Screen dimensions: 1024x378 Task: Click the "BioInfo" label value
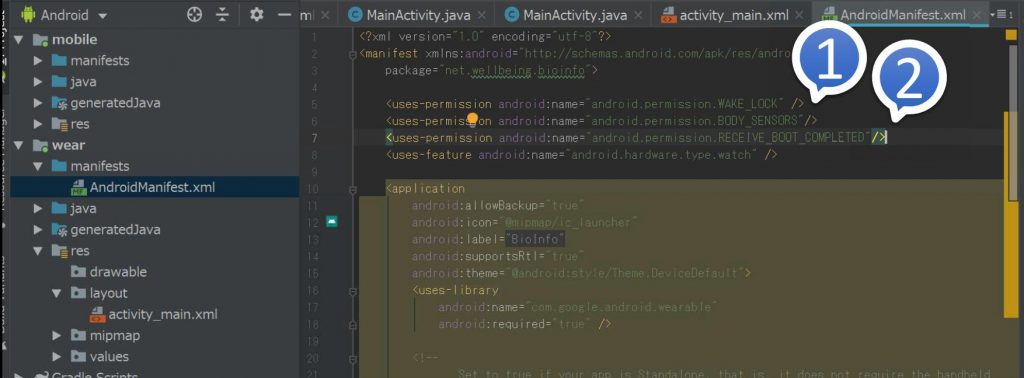(535, 240)
